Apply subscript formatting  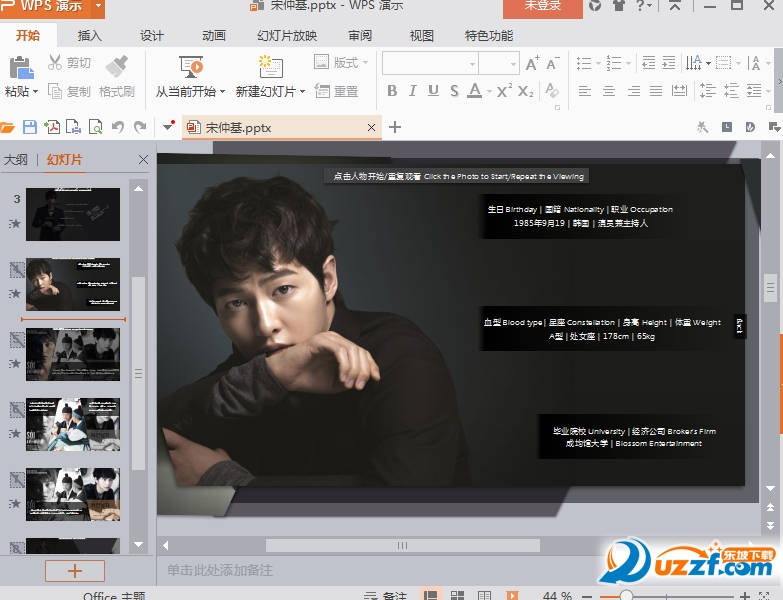point(525,91)
